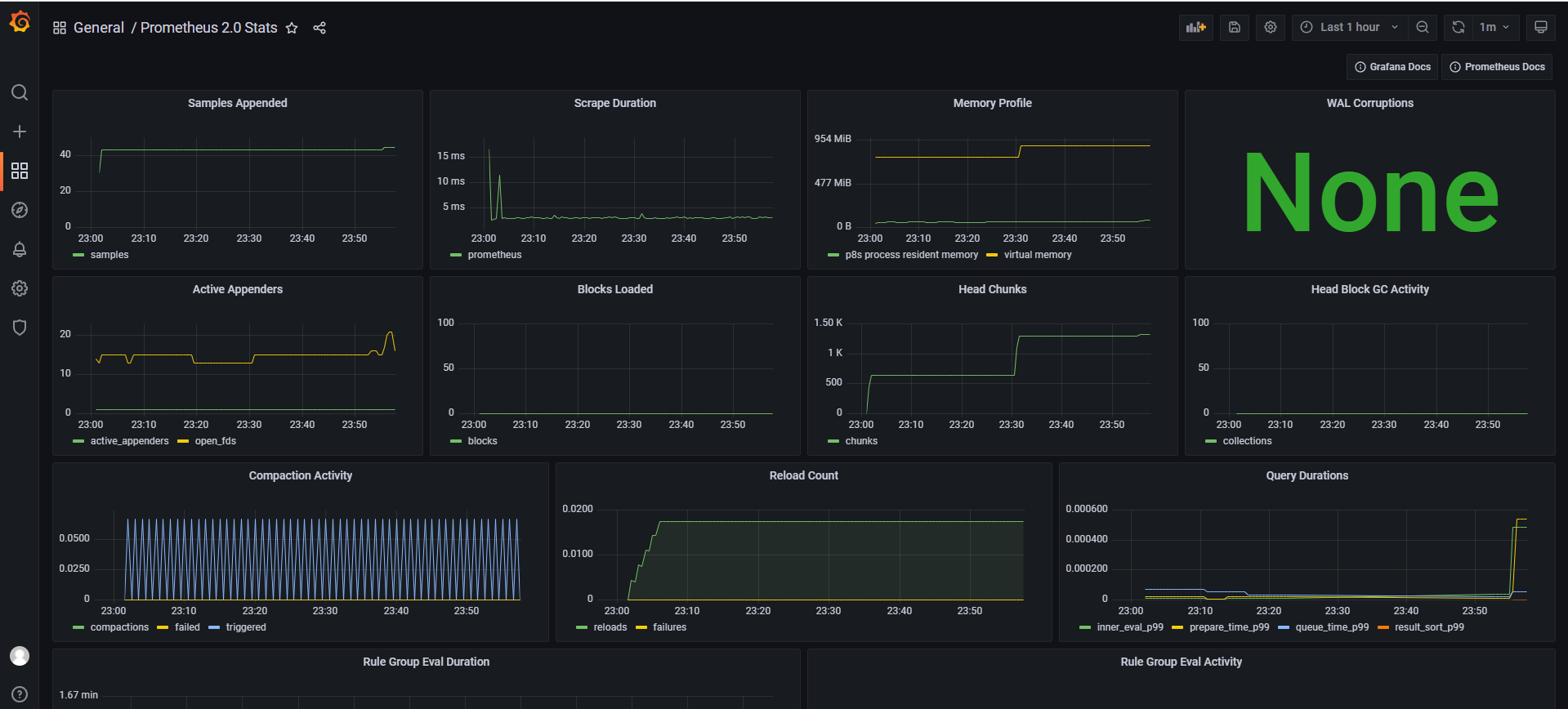Click the Add panel icon
Viewport: 1568px width, 709px height.
(1196, 27)
